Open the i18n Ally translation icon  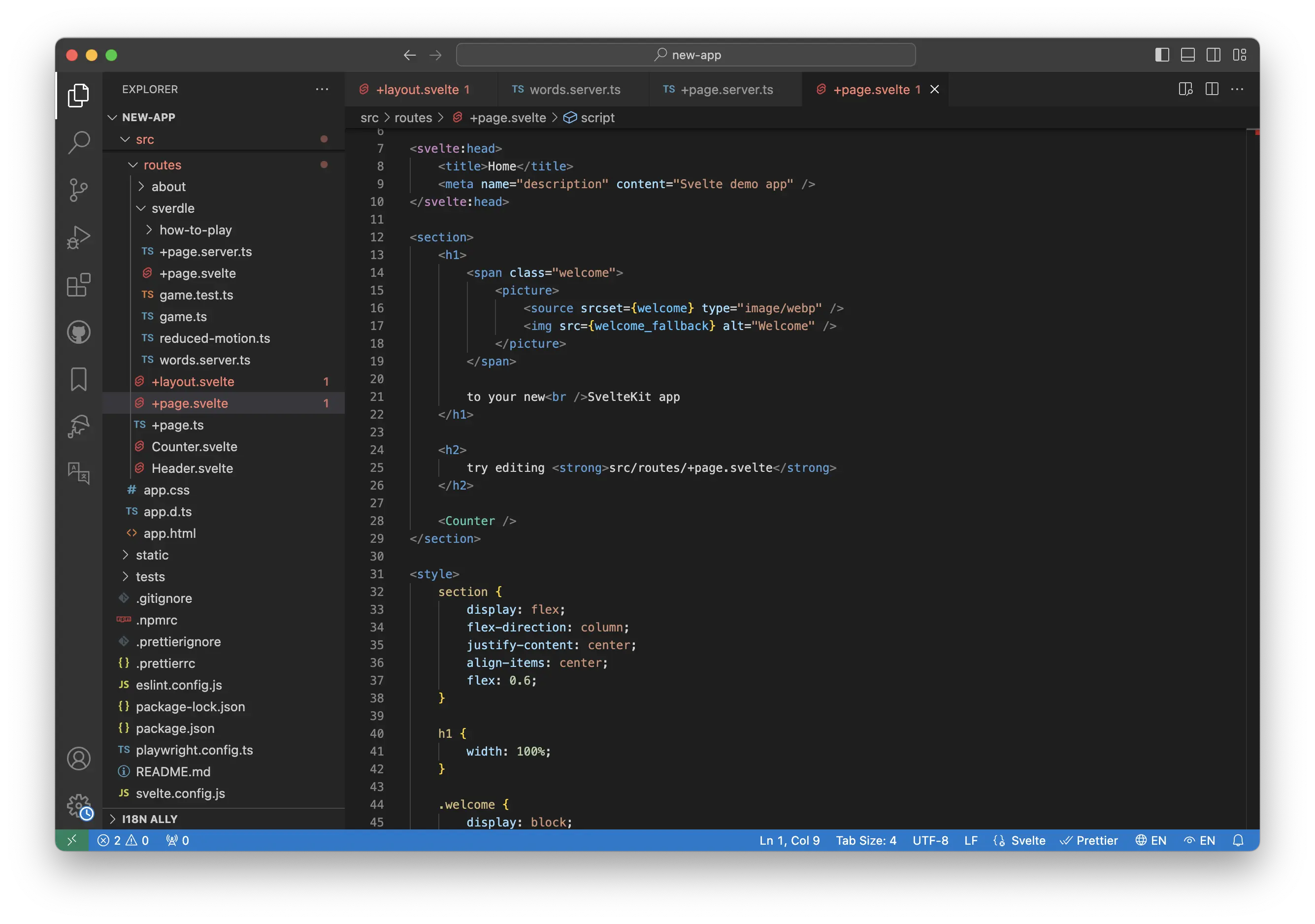click(x=78, y=474)
